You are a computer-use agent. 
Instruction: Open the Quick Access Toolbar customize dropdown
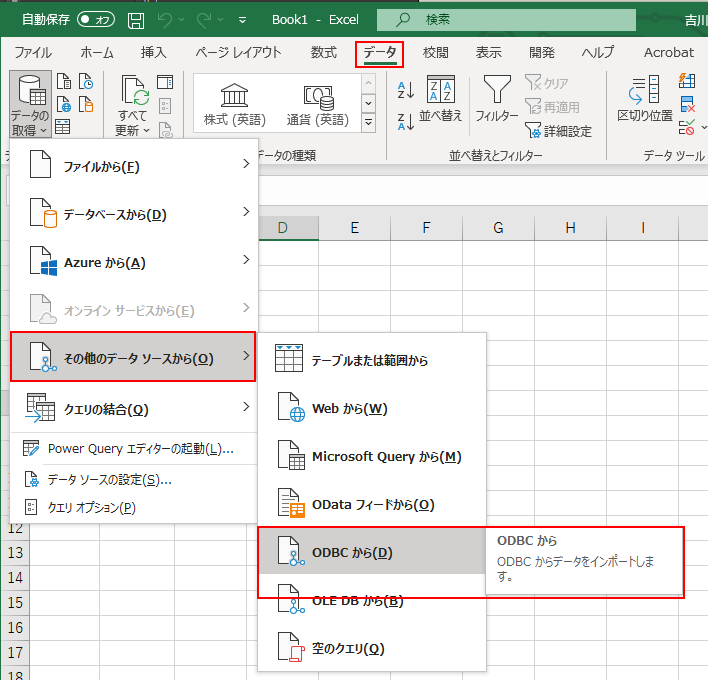(x=243, y=20)
